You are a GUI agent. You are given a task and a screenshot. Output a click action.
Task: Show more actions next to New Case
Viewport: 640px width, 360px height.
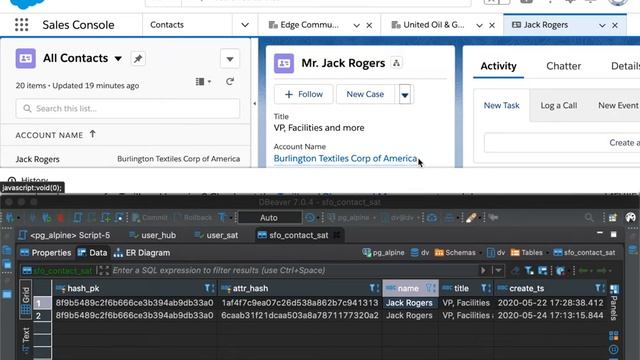point(405,94)
